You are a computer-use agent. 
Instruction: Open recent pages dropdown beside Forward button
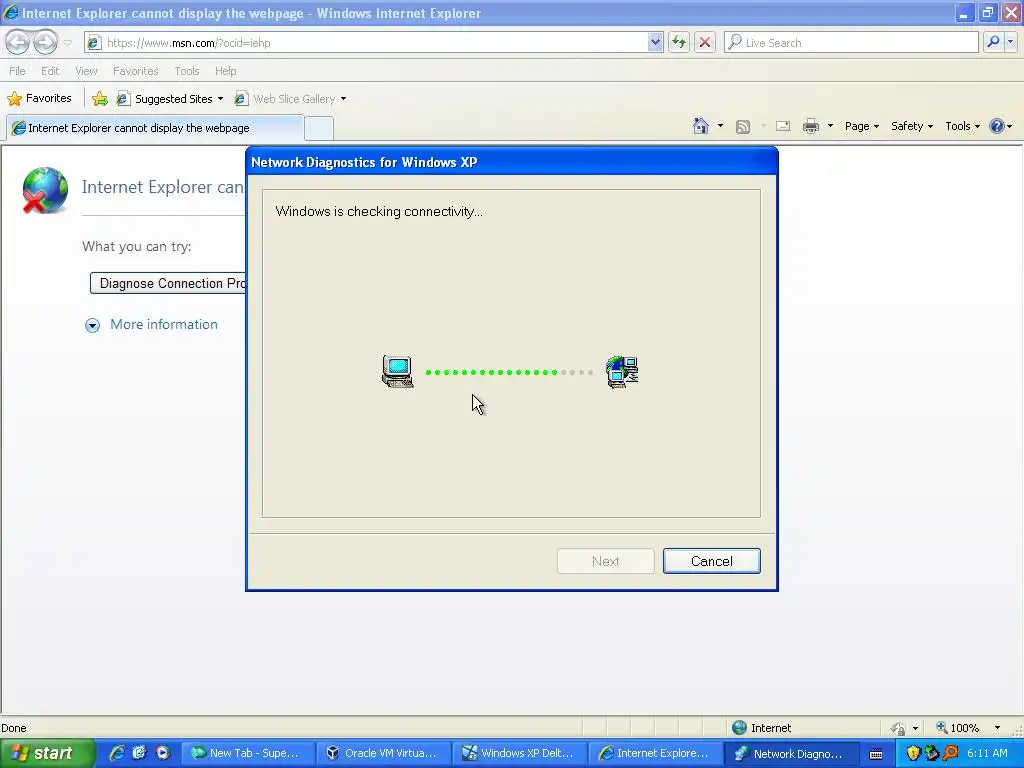(67, 43)
